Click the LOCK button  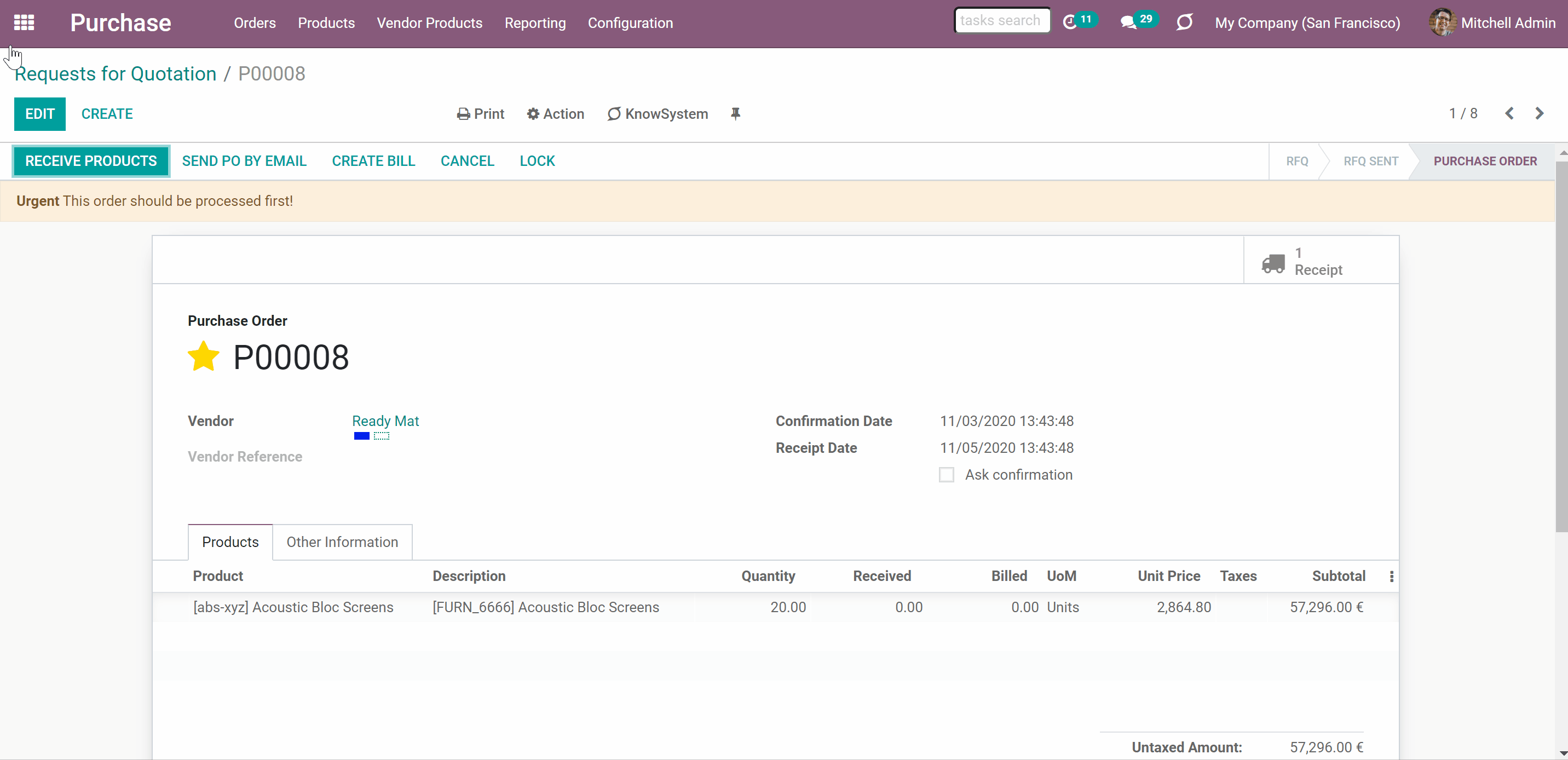pos(538,161)
